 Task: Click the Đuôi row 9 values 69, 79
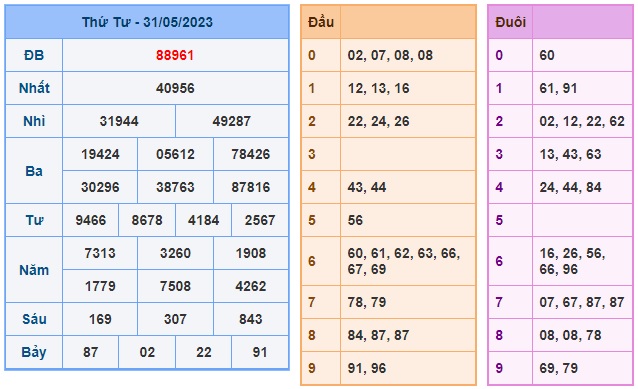pos(558,368)
